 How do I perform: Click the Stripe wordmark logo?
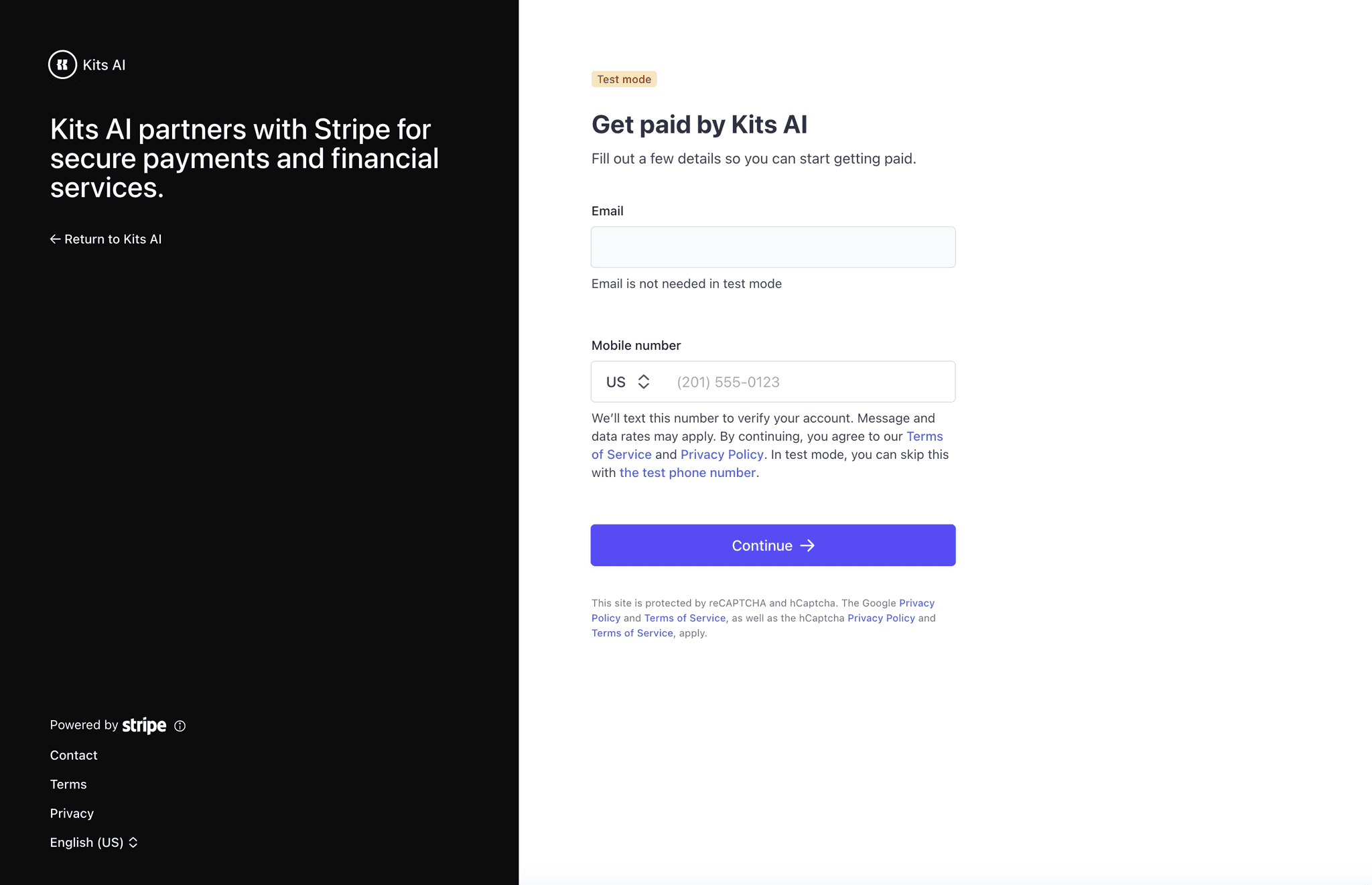[144, 726]
